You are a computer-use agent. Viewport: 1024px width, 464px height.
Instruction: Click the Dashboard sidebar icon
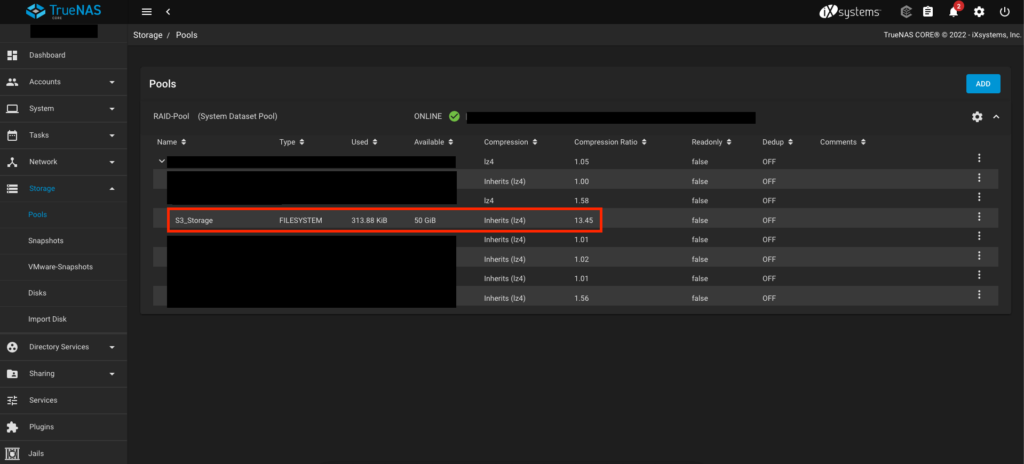click(x=12, y=56)
